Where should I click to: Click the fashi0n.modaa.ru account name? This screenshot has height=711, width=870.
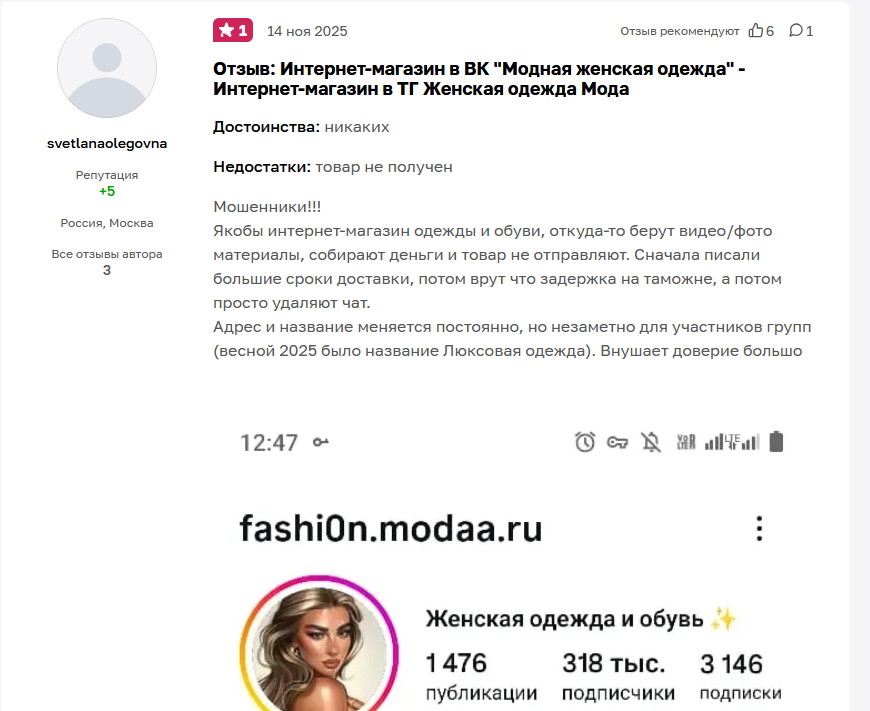click(391, 528)
